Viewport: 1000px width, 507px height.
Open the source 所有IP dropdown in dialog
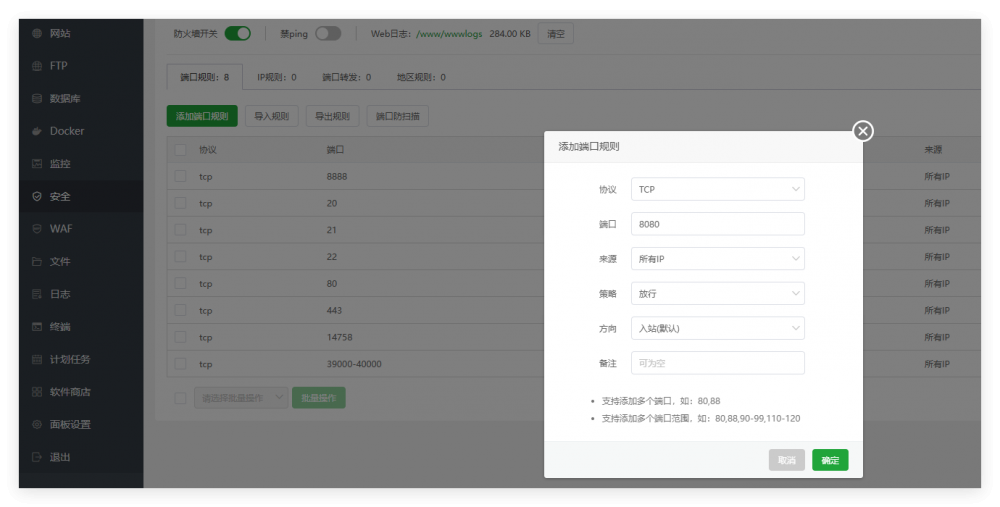pos(717,259)
